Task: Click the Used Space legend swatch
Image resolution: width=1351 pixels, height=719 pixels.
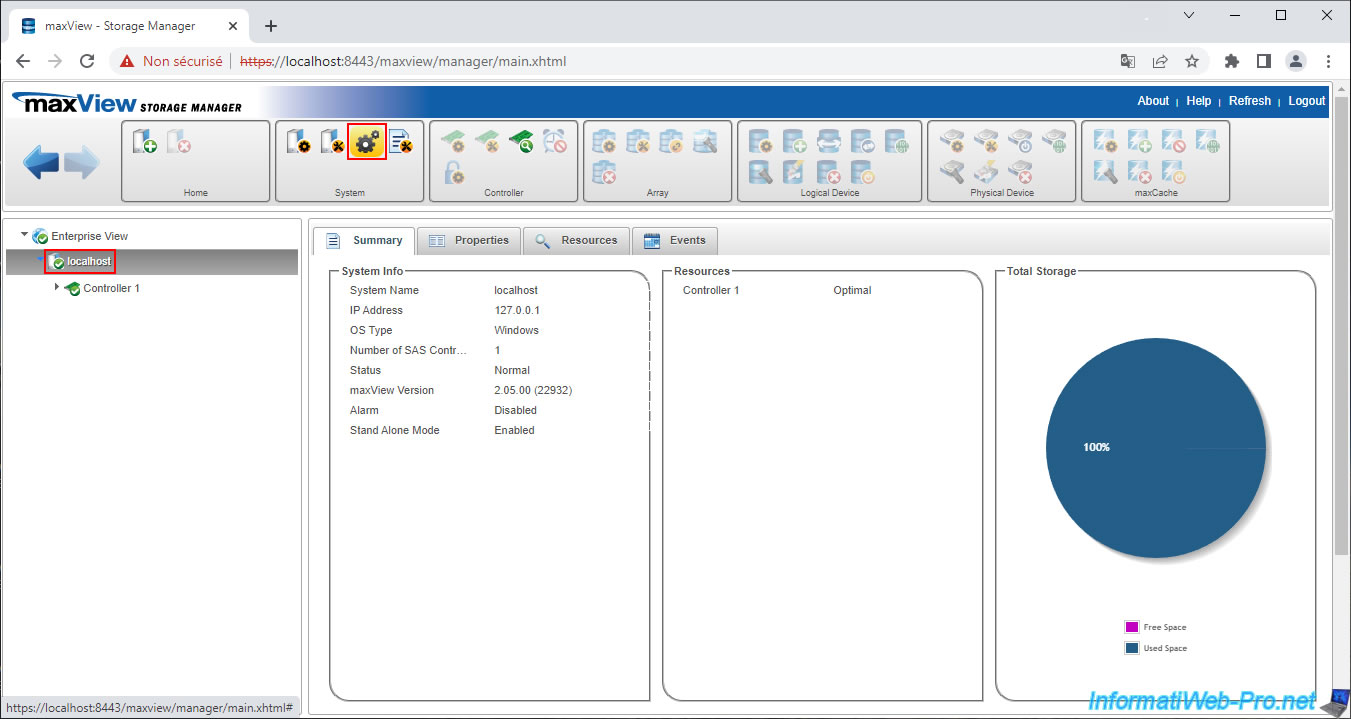Action: (x=1131, y=648)
